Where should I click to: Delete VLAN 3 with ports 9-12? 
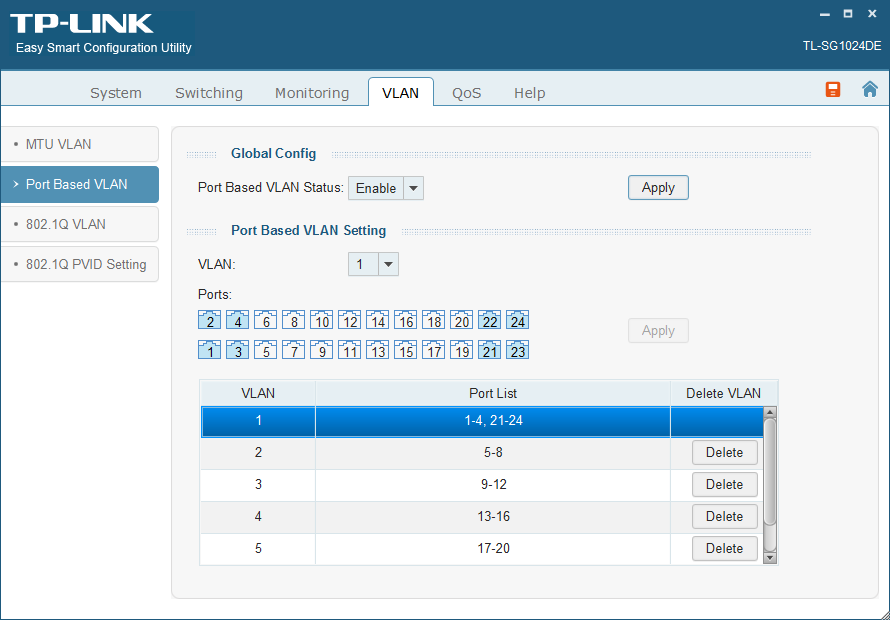coord(725,484)
